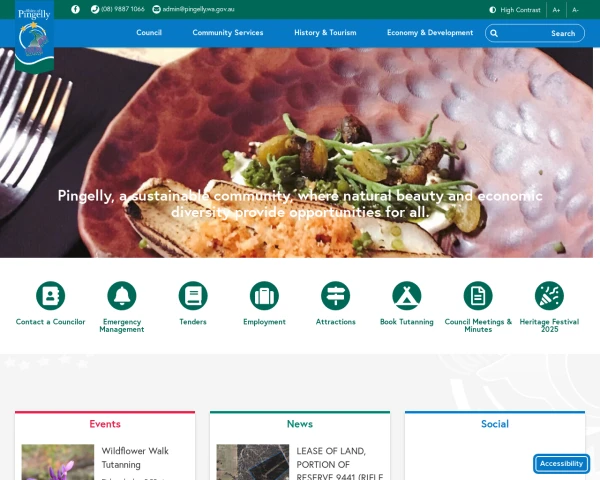600x480 pixels.
Task: Open the Emergency Management text link
Action: tap(122, 325)
